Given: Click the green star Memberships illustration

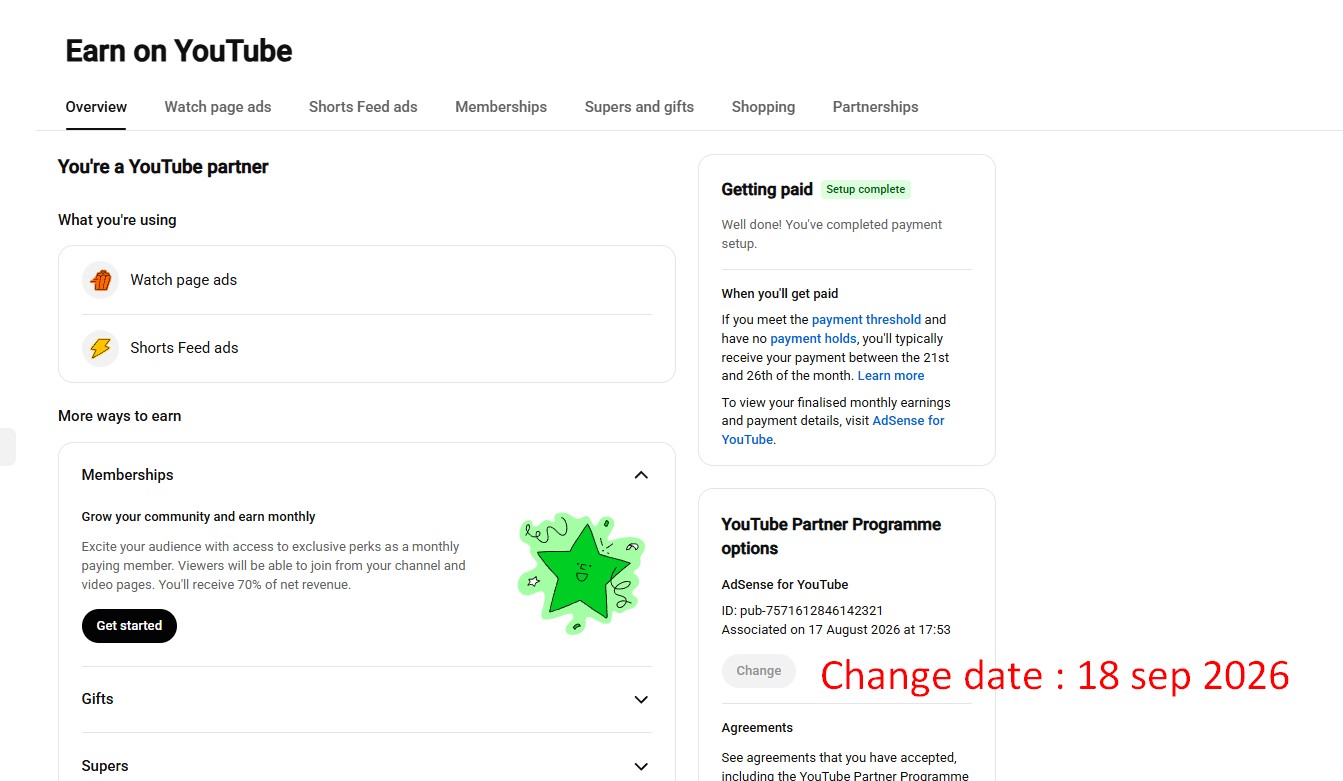Looking at the screenshot, I should [x=580, y=573].
